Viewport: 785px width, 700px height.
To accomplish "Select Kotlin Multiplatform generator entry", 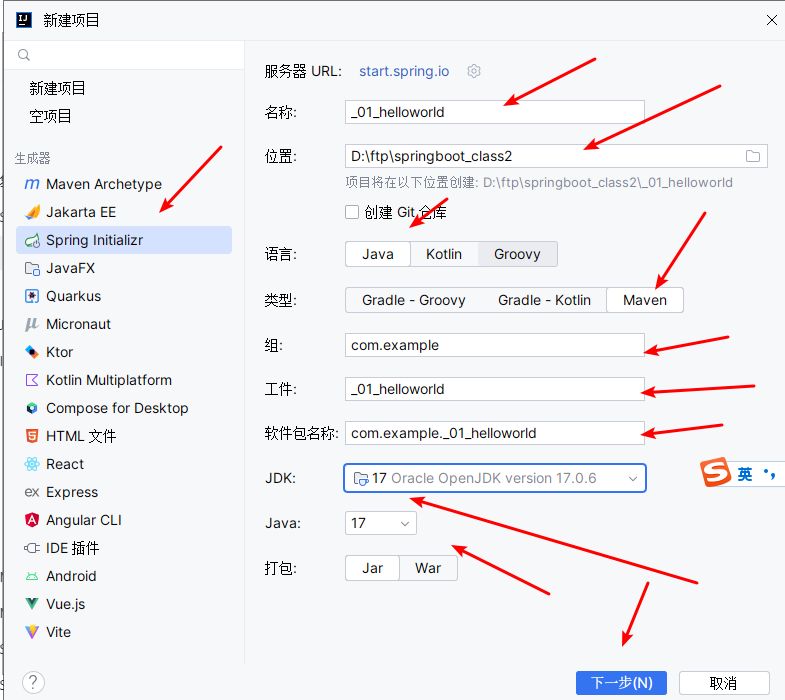I will coord(124,381).
